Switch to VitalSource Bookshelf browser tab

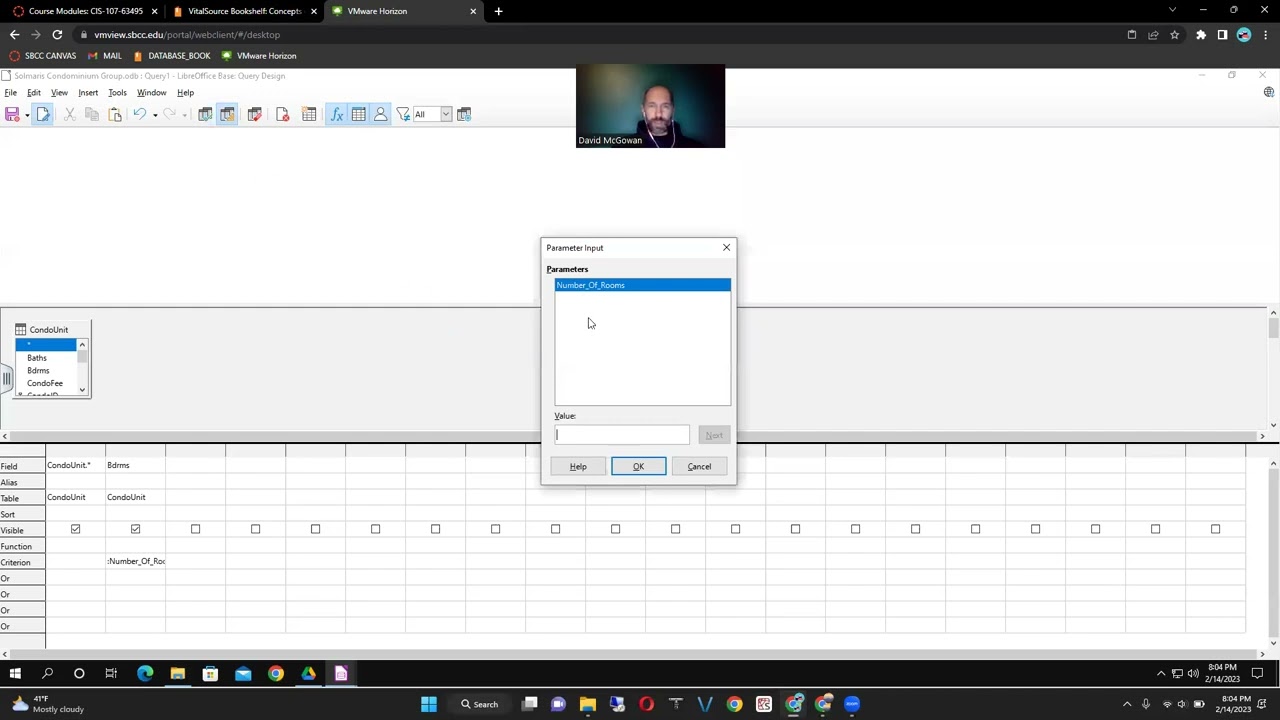pos(245,11)
